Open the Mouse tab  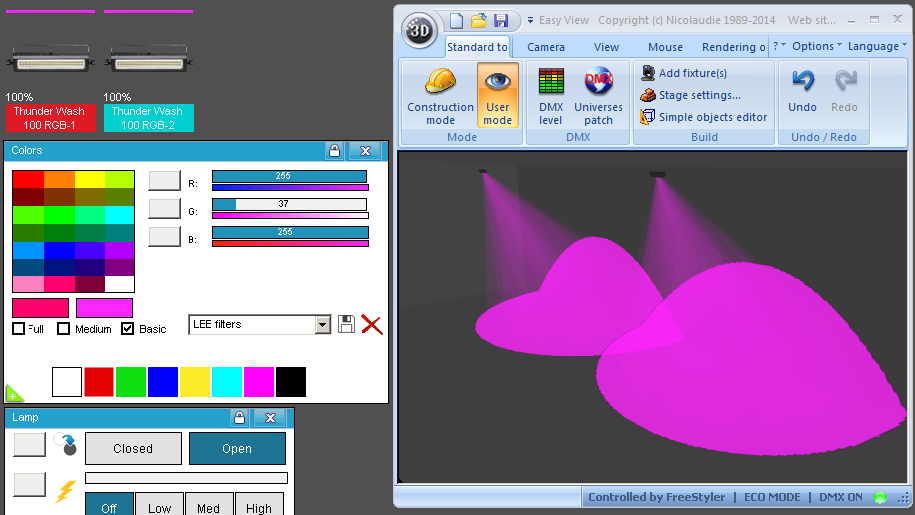[665, 47]
